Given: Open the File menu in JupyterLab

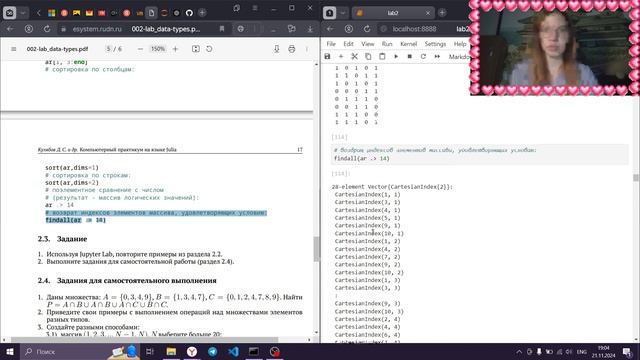Looking at the screenshot, I should [x=331, y=44].
